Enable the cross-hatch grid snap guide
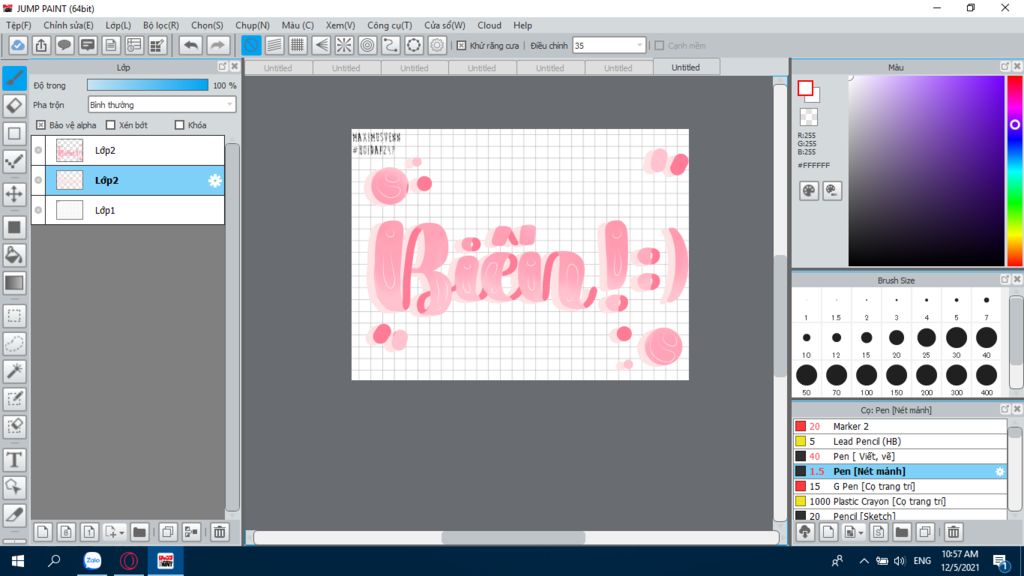Image resolution: width=1024 pixels, height=576 pixels. pos(298,45)
